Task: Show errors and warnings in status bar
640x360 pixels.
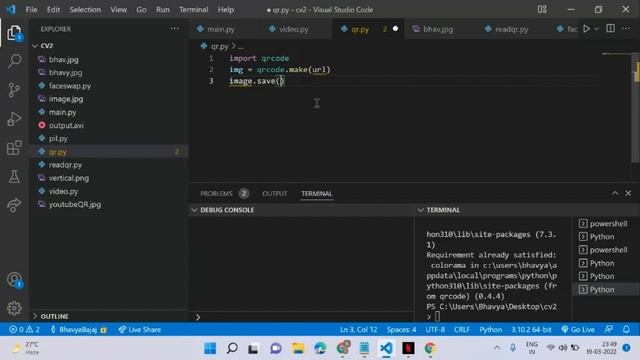Action: coord(24,329)
